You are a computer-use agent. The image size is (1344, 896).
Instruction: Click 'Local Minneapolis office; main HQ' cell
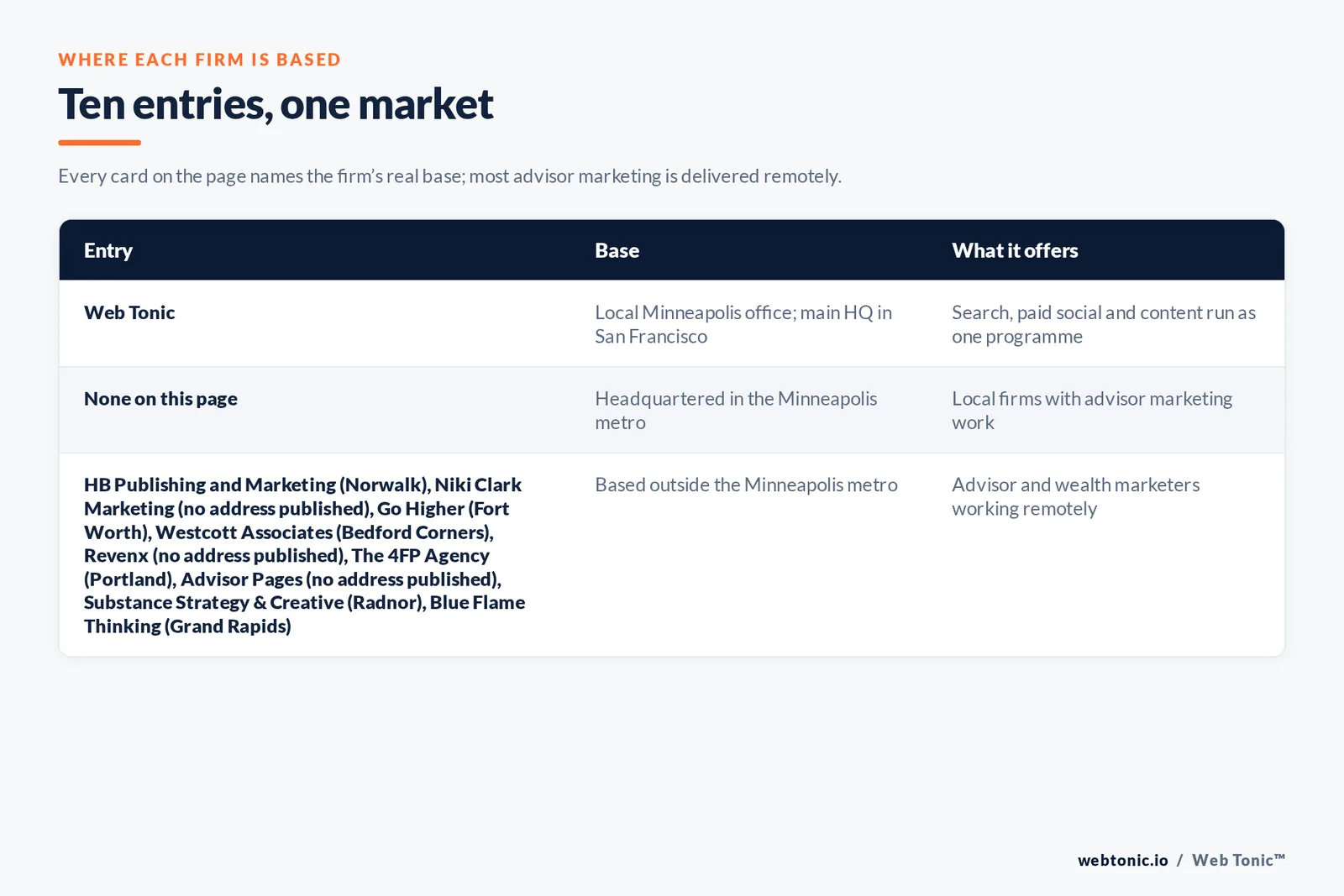[743, 324]
